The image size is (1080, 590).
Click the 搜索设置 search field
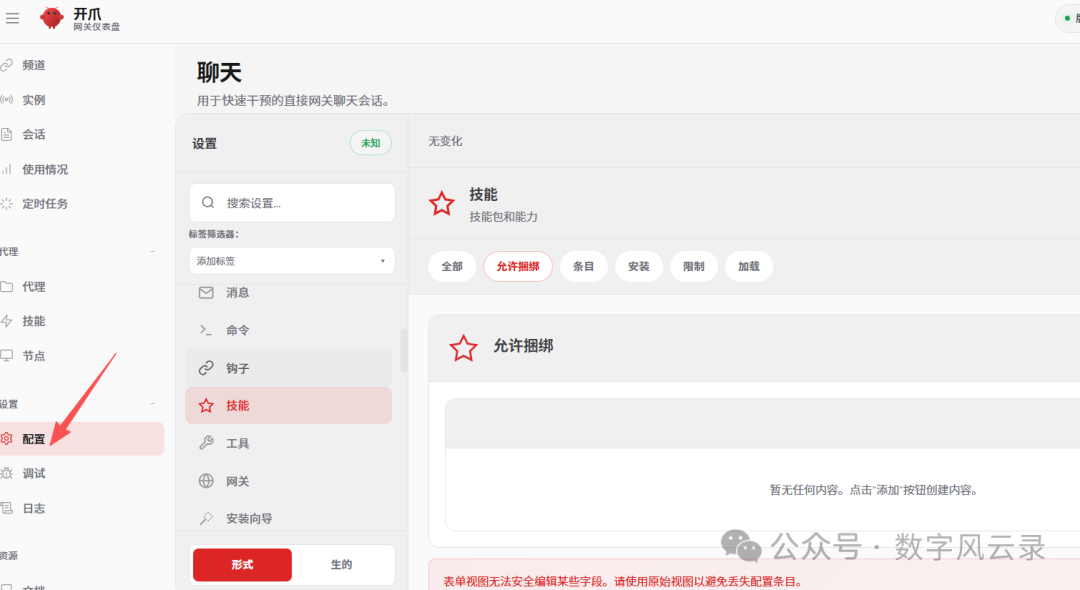291,202
